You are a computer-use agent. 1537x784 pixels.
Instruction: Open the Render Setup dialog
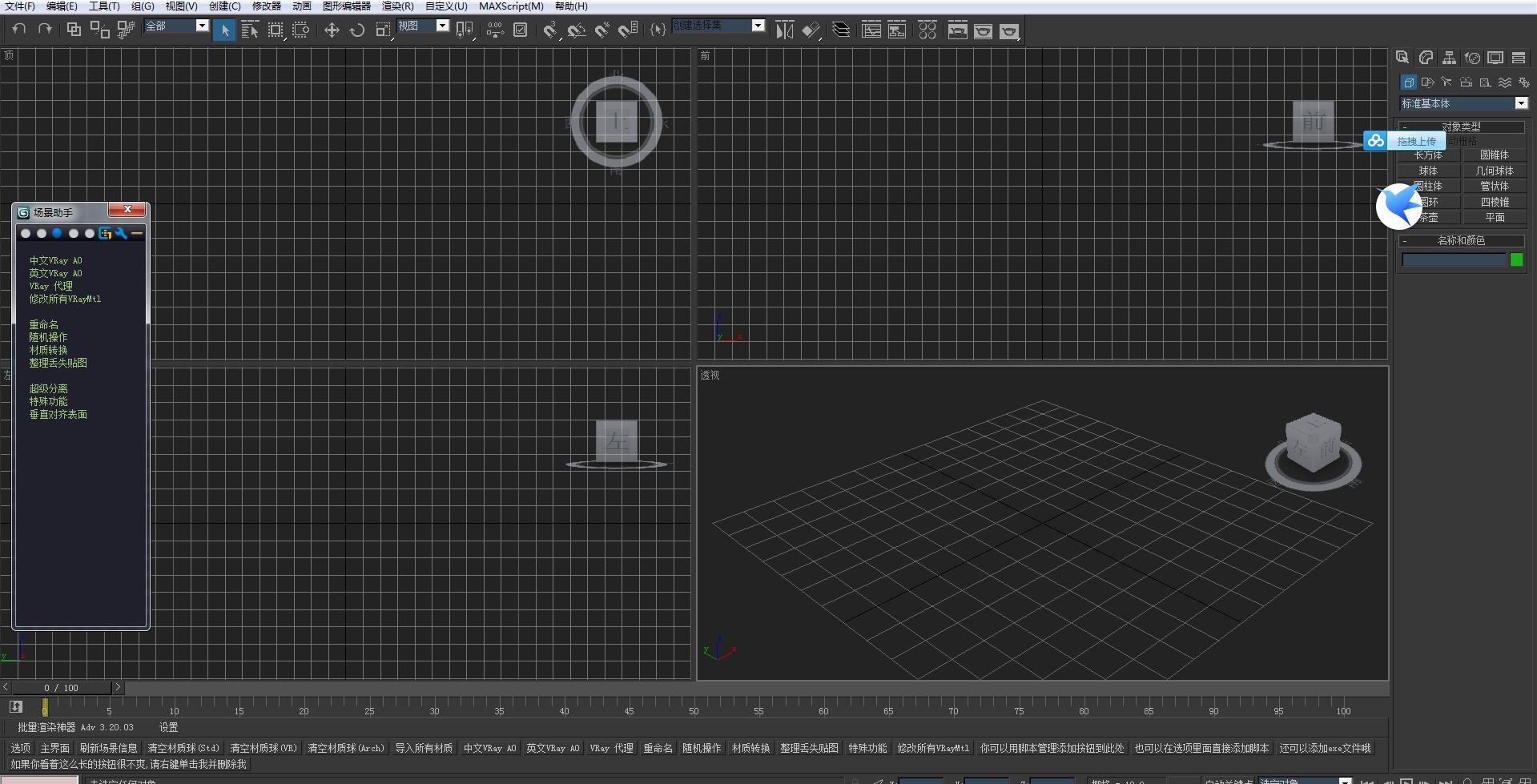click(958, 30)
